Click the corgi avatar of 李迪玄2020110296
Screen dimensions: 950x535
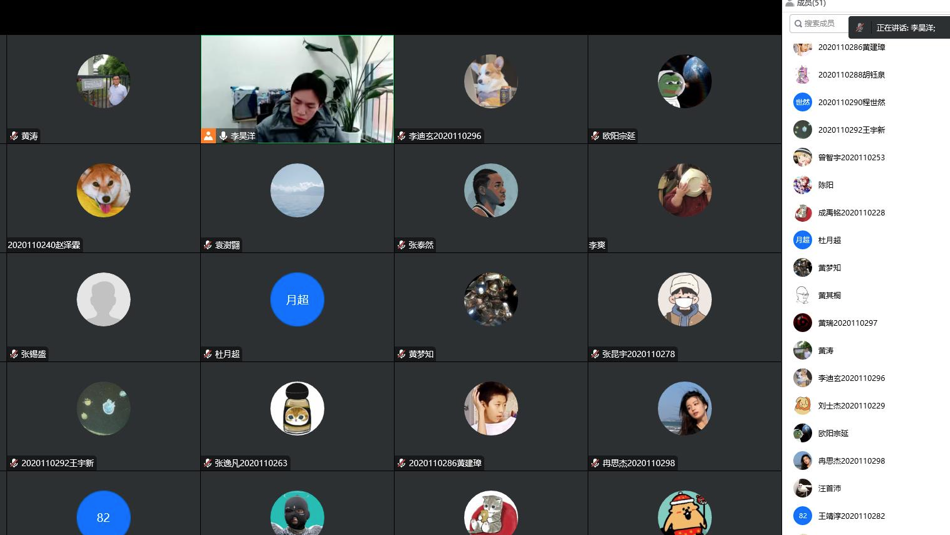click(491, 81)
